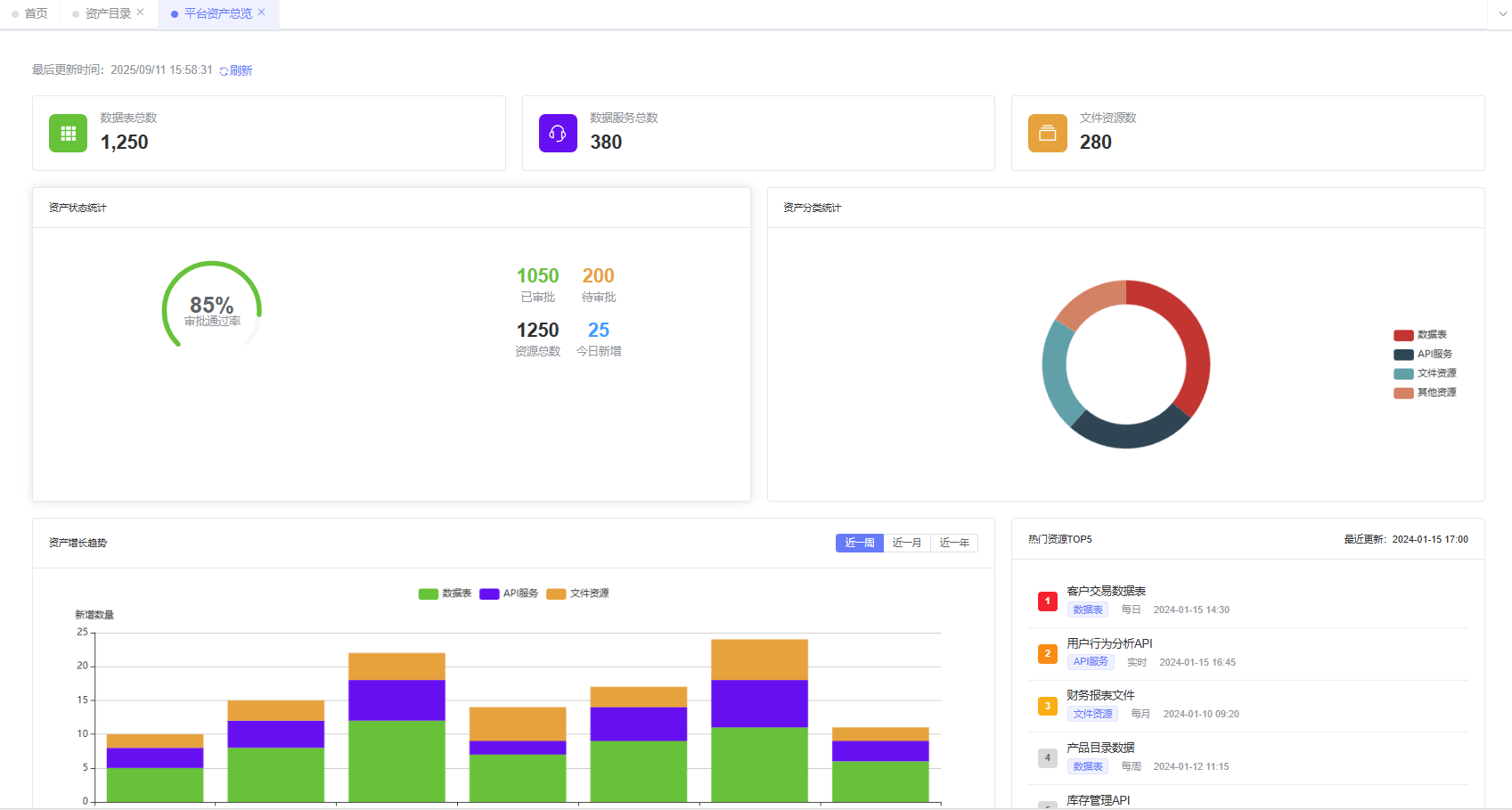Select the 近一周 time range
This screenshot has height=810, width=1512.
coord(859,543)
